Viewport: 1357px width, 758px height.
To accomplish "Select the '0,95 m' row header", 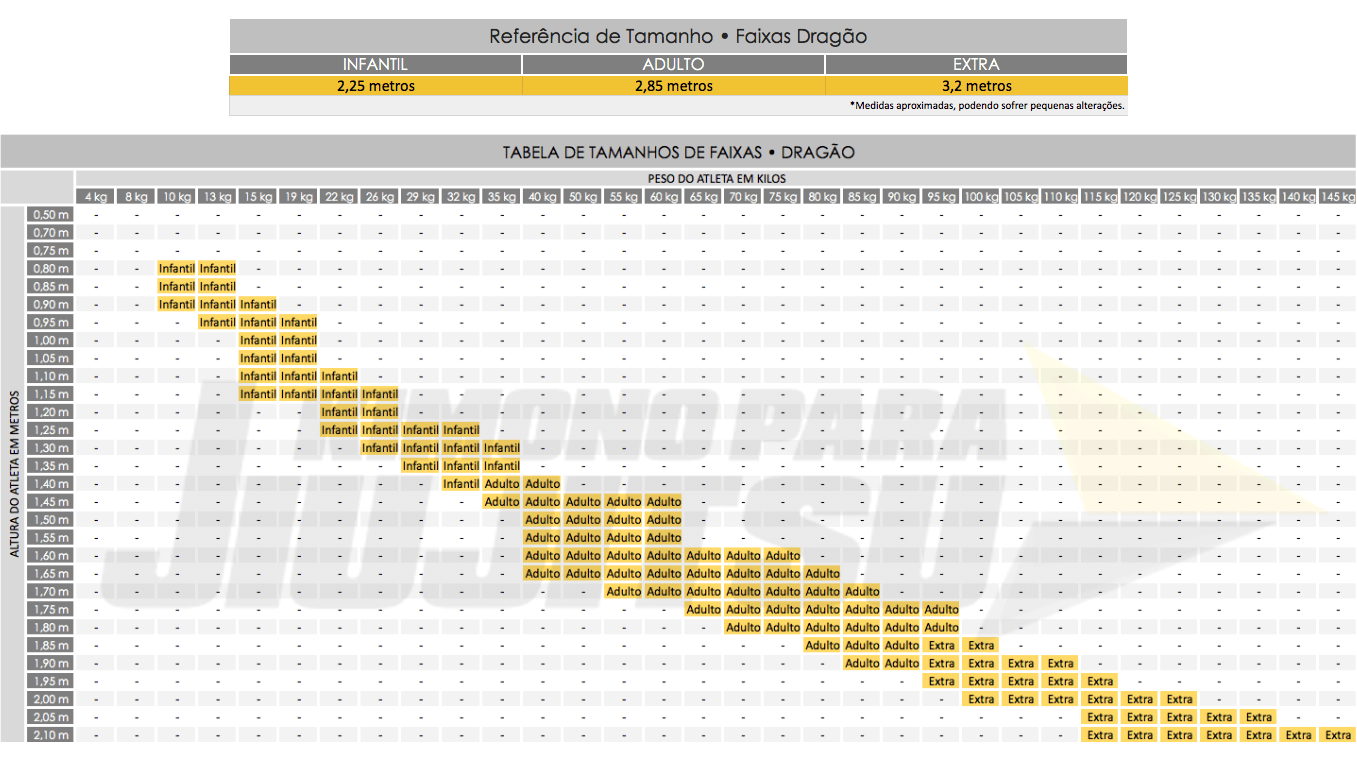I will click(x=50, y=322).
